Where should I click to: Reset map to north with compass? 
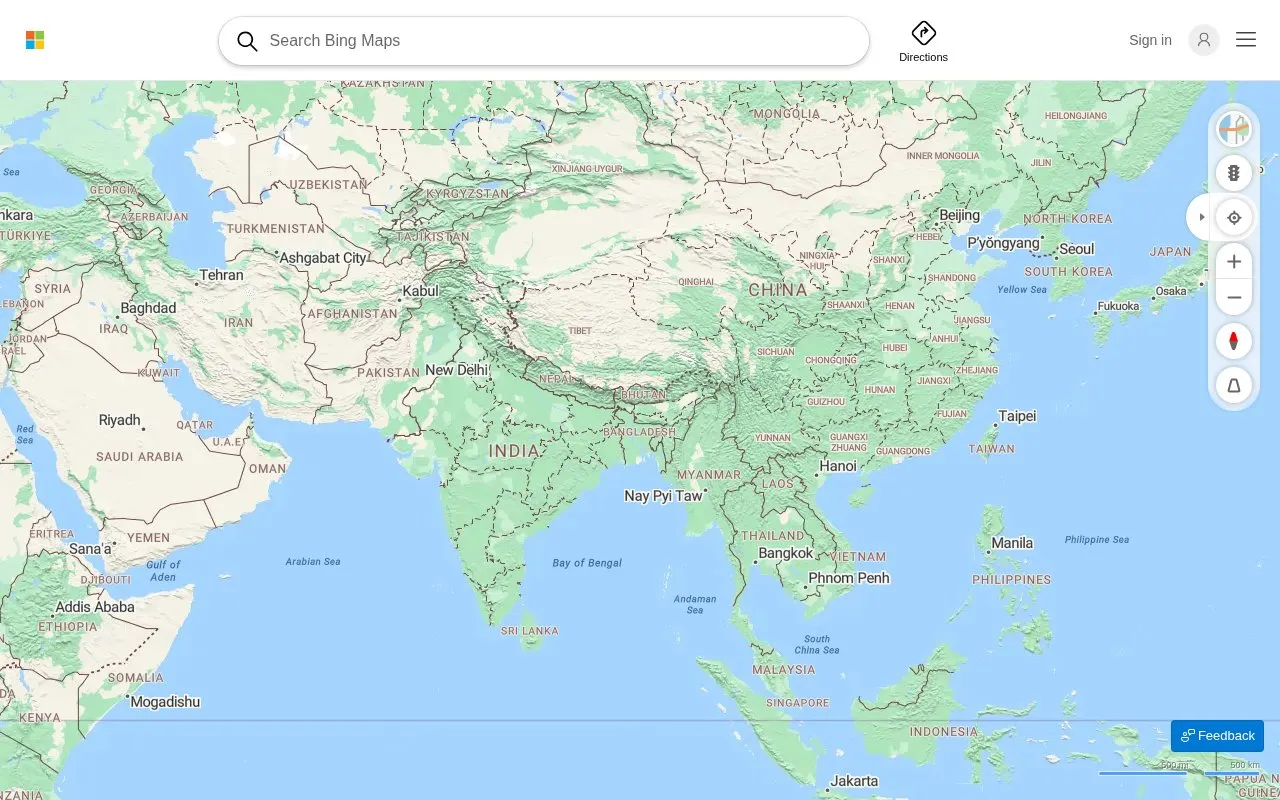pos(1234,341)
